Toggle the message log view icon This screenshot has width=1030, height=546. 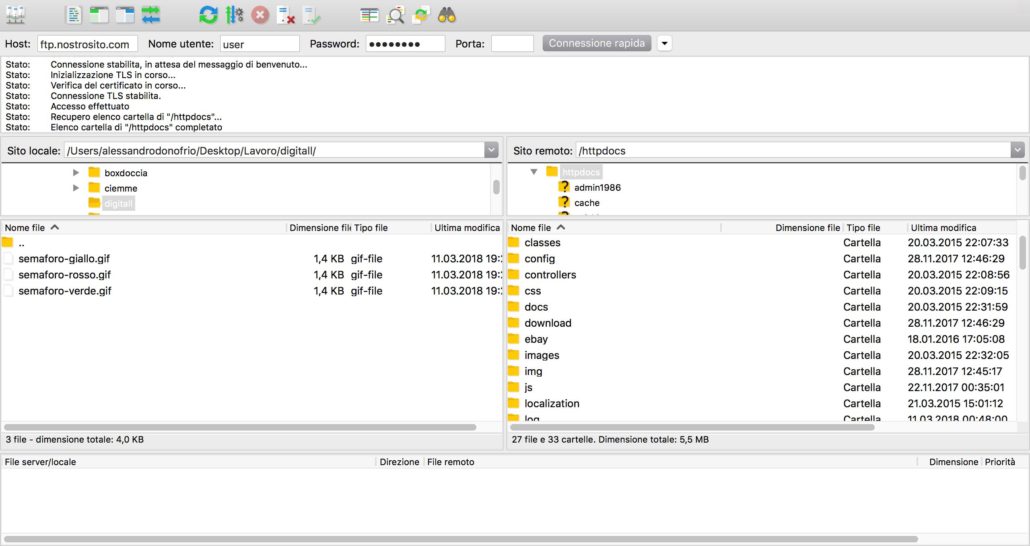click(74, 14)
